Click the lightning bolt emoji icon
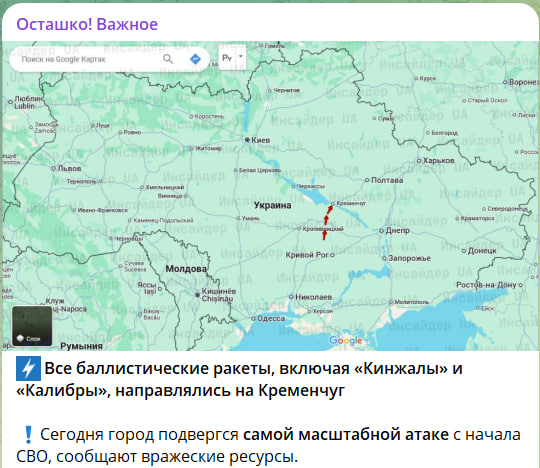540x468 pixels. pos(28,368)
